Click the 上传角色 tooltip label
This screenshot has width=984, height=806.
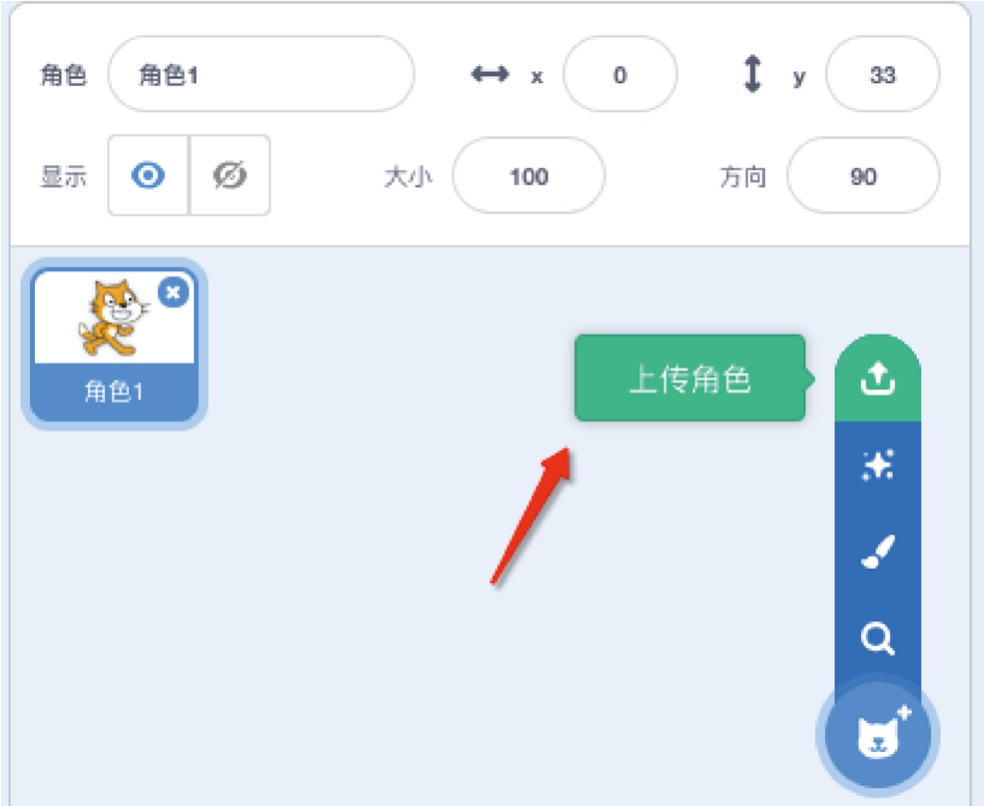[x=690, y=379]
